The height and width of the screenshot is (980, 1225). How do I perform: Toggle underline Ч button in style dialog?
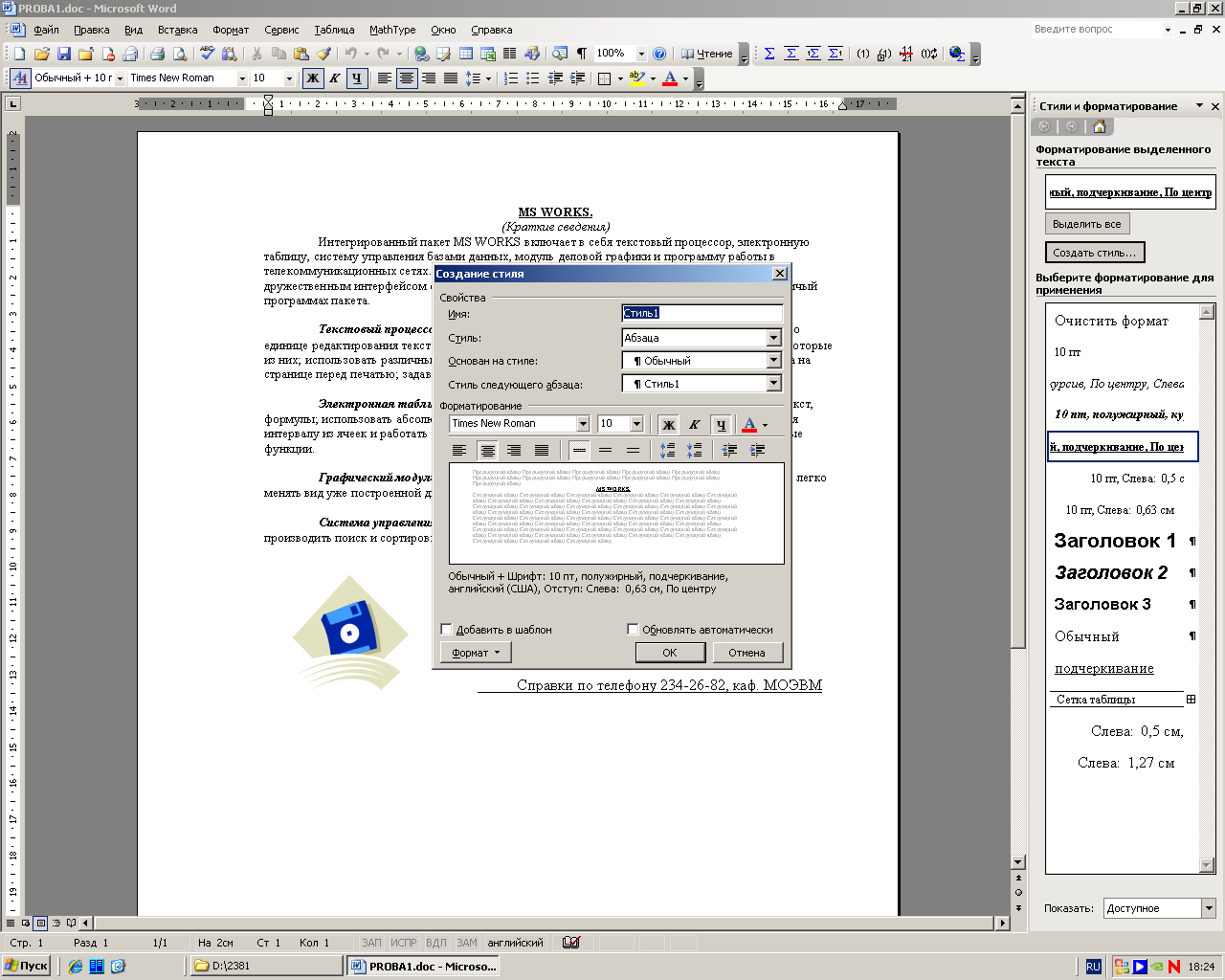point(722,424)
